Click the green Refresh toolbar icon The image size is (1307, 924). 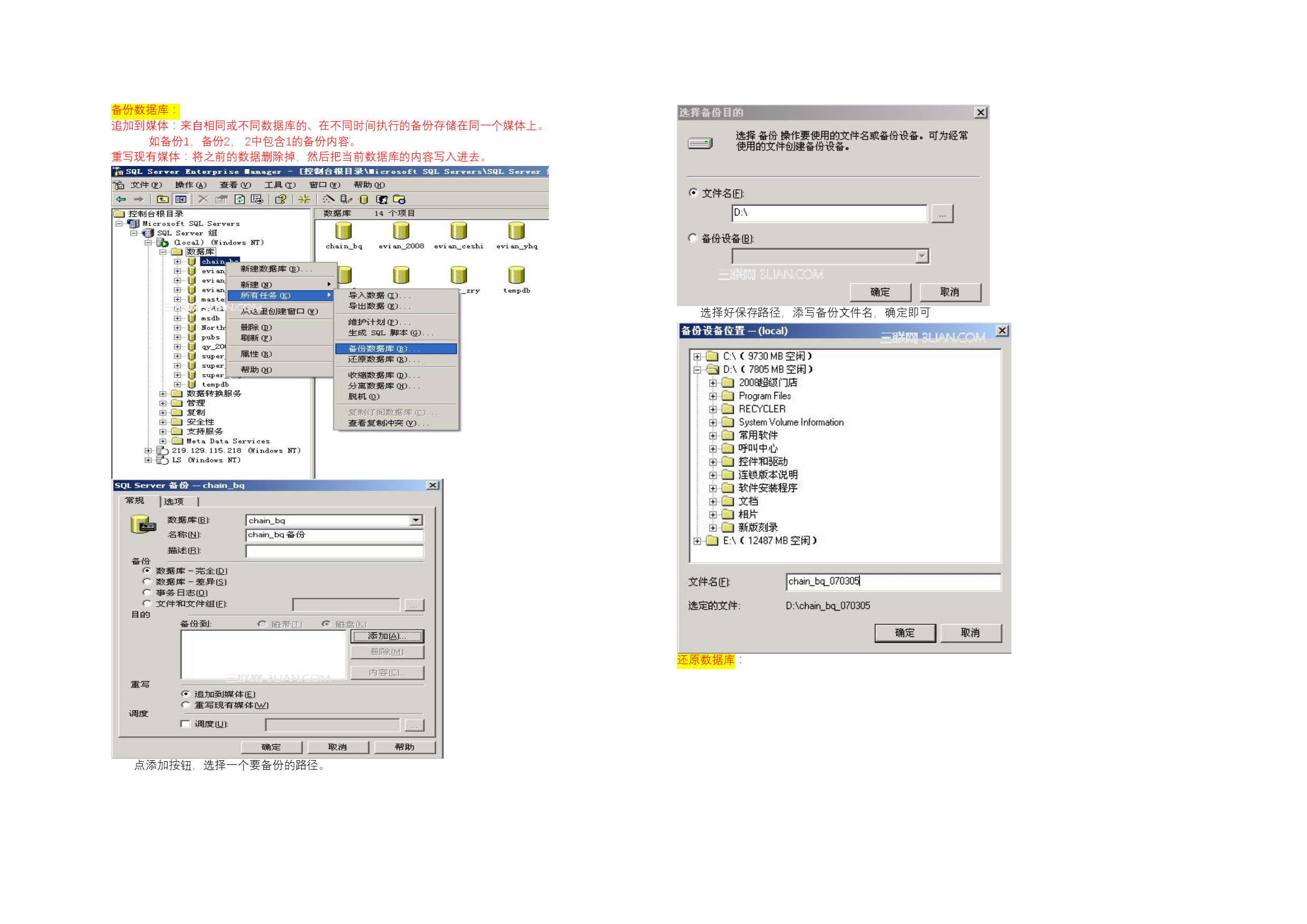(x=240, y=199)
